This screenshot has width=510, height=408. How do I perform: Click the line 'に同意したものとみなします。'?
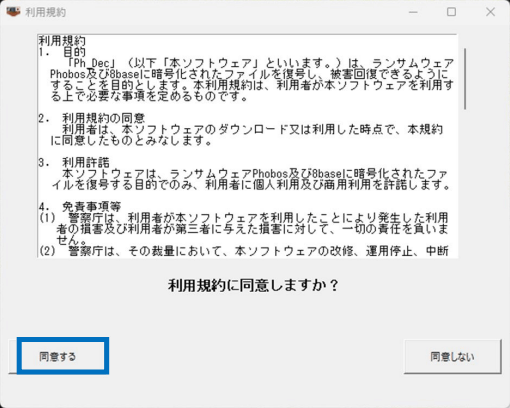[132, 140]
